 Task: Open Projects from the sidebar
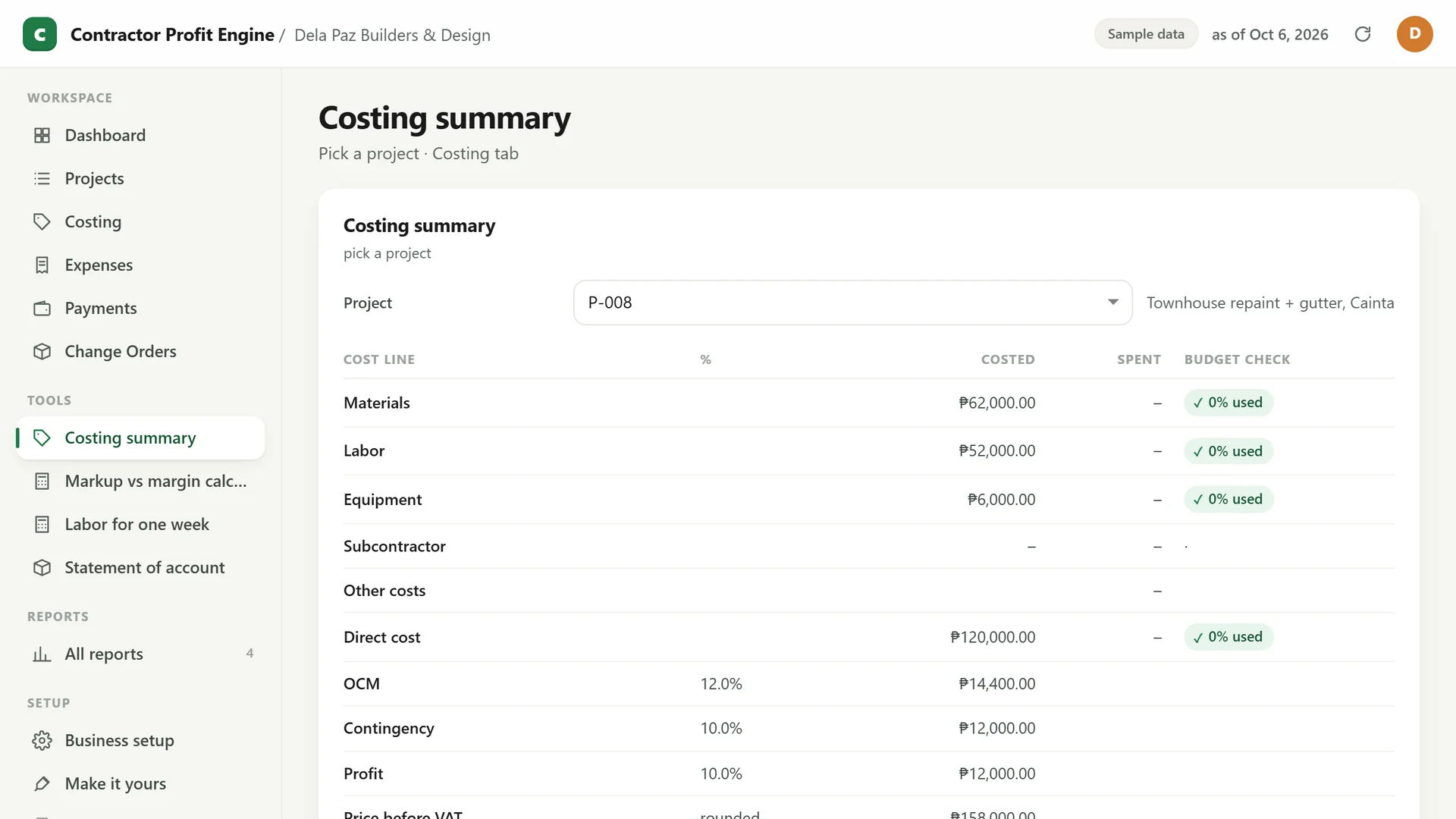point(140,178)
